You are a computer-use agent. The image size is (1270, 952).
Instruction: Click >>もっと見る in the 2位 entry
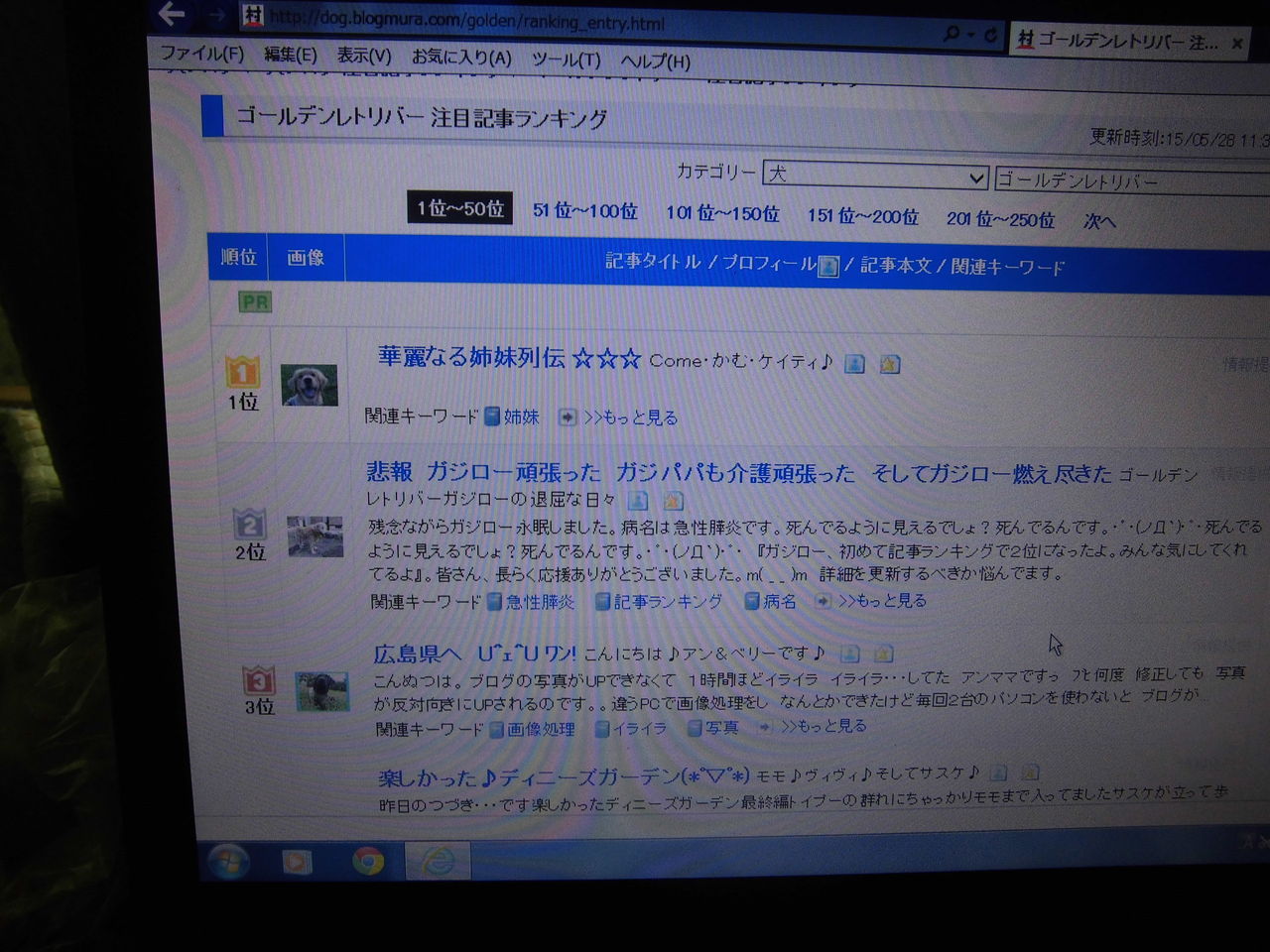coord(882,601)
